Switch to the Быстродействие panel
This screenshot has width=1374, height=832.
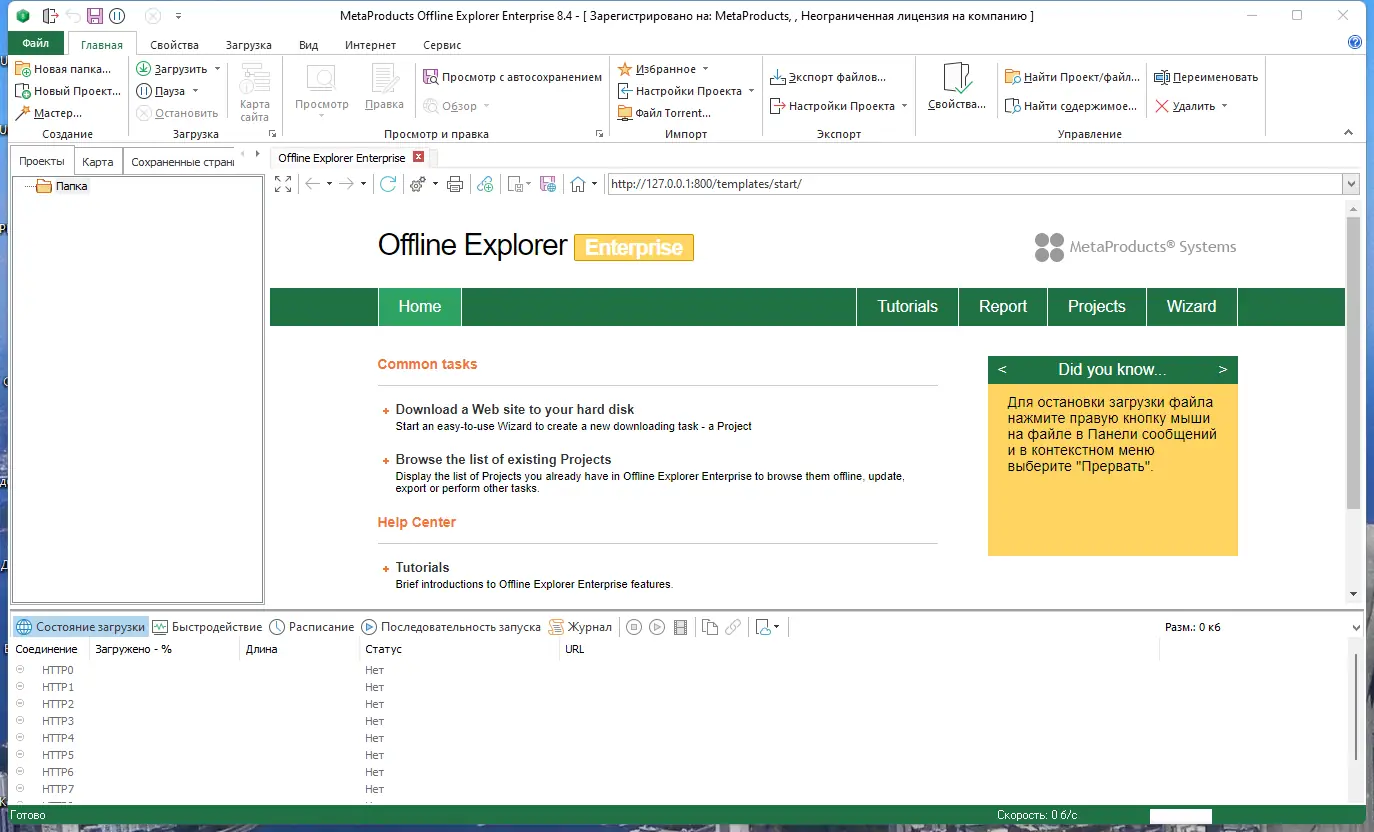[x=207, y=627]
